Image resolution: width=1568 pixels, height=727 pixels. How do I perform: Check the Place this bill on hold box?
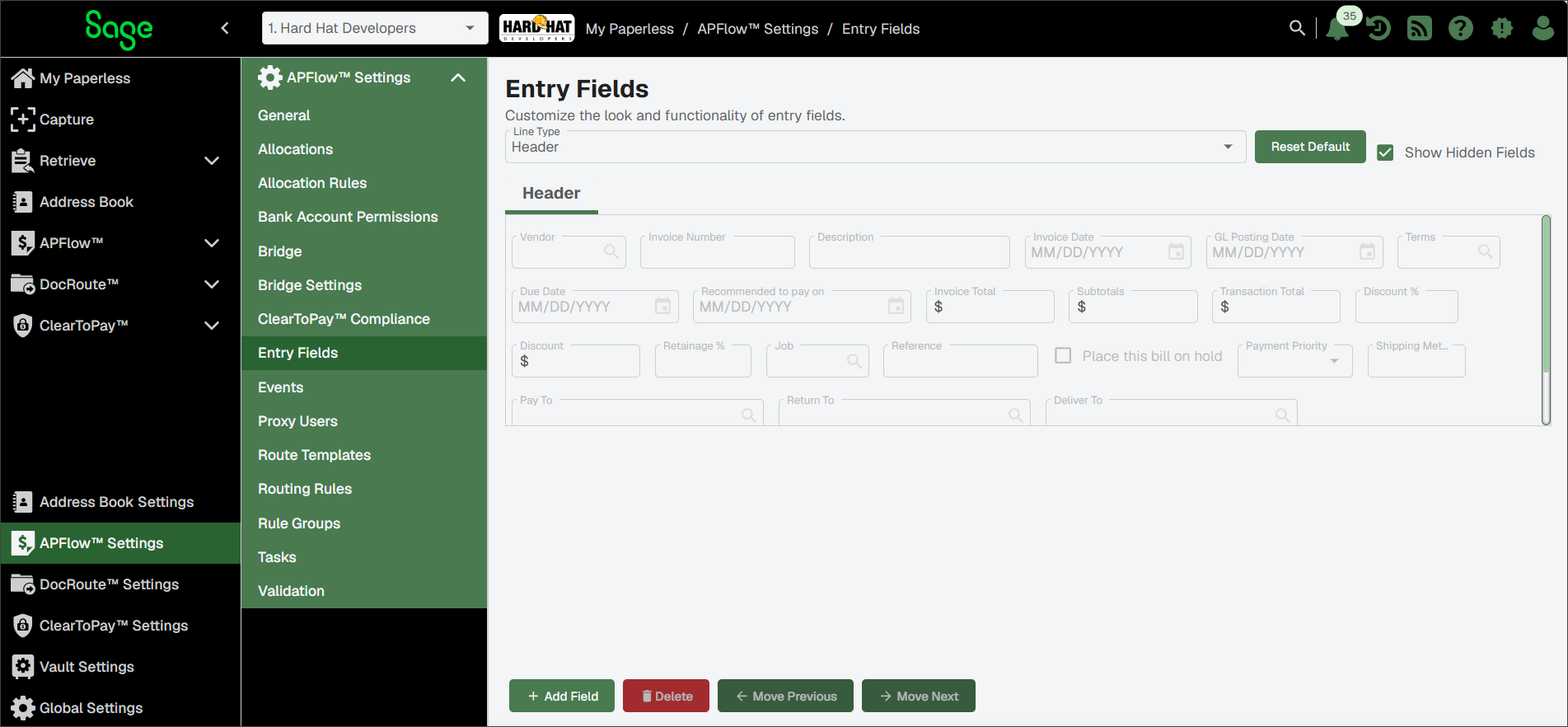pyautogui.click(x=1064, y=355)
